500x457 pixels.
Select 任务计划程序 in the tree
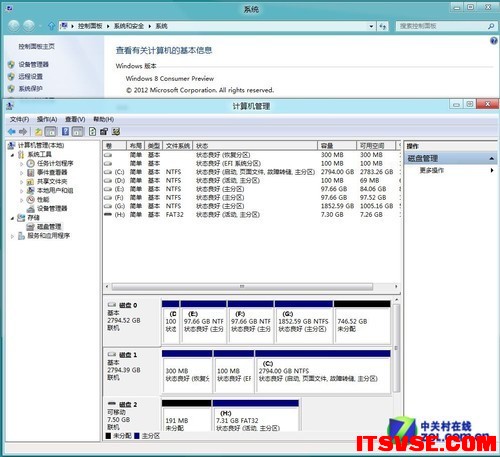point(55,163)
